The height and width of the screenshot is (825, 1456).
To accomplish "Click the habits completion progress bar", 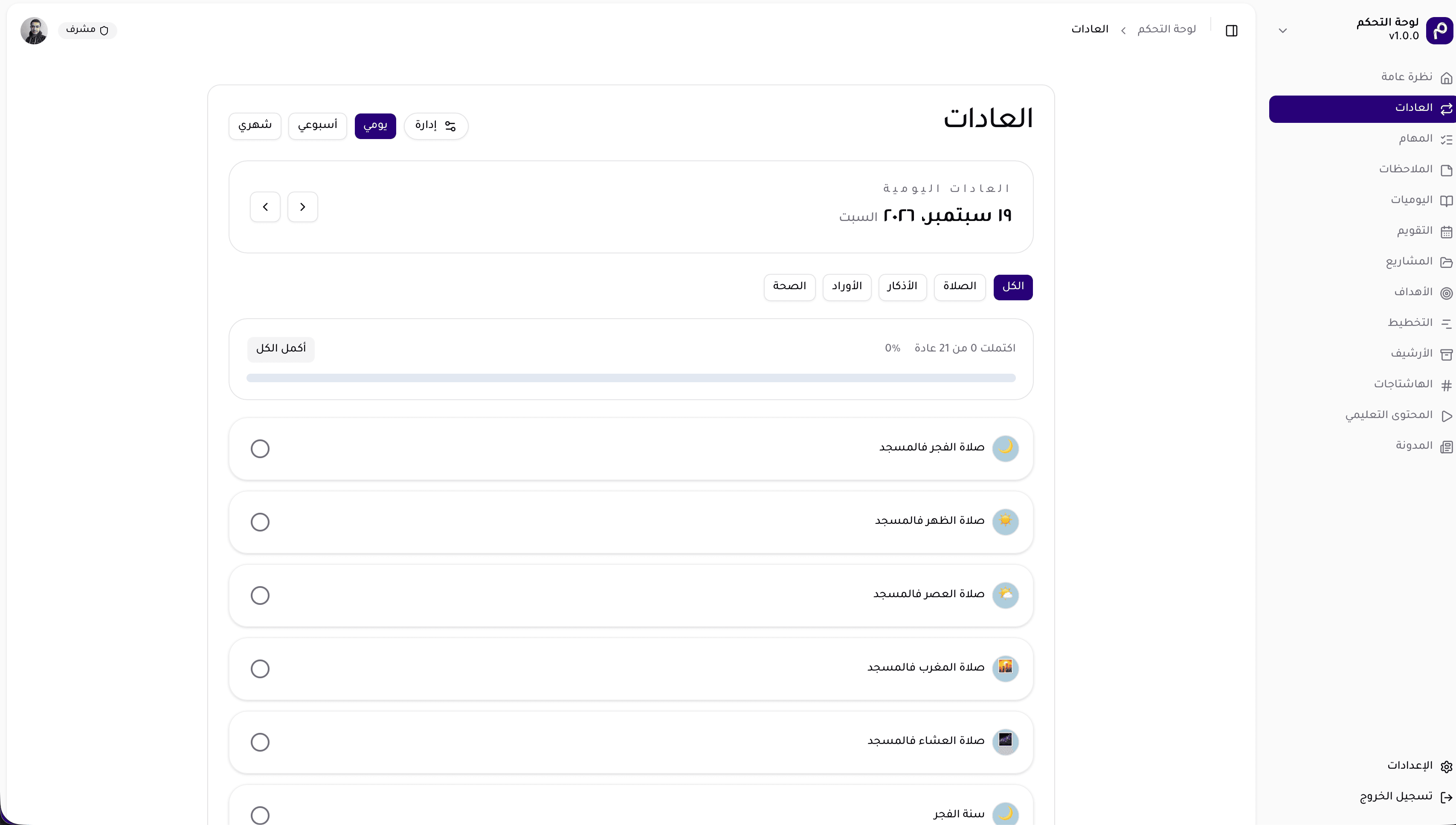I will [x=631, y=378].
